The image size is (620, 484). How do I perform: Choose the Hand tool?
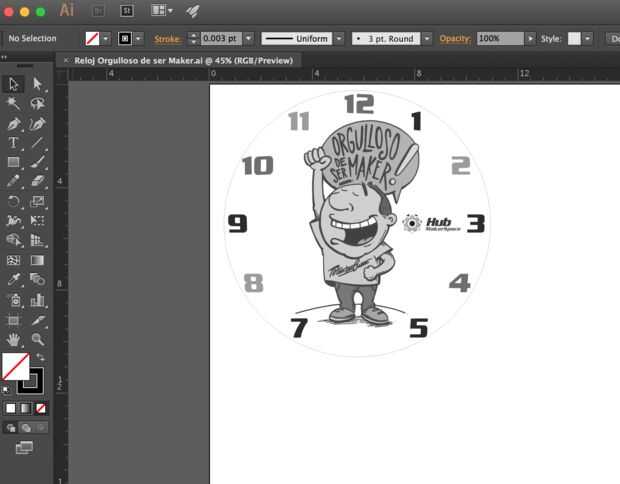[x=13, y=340]
